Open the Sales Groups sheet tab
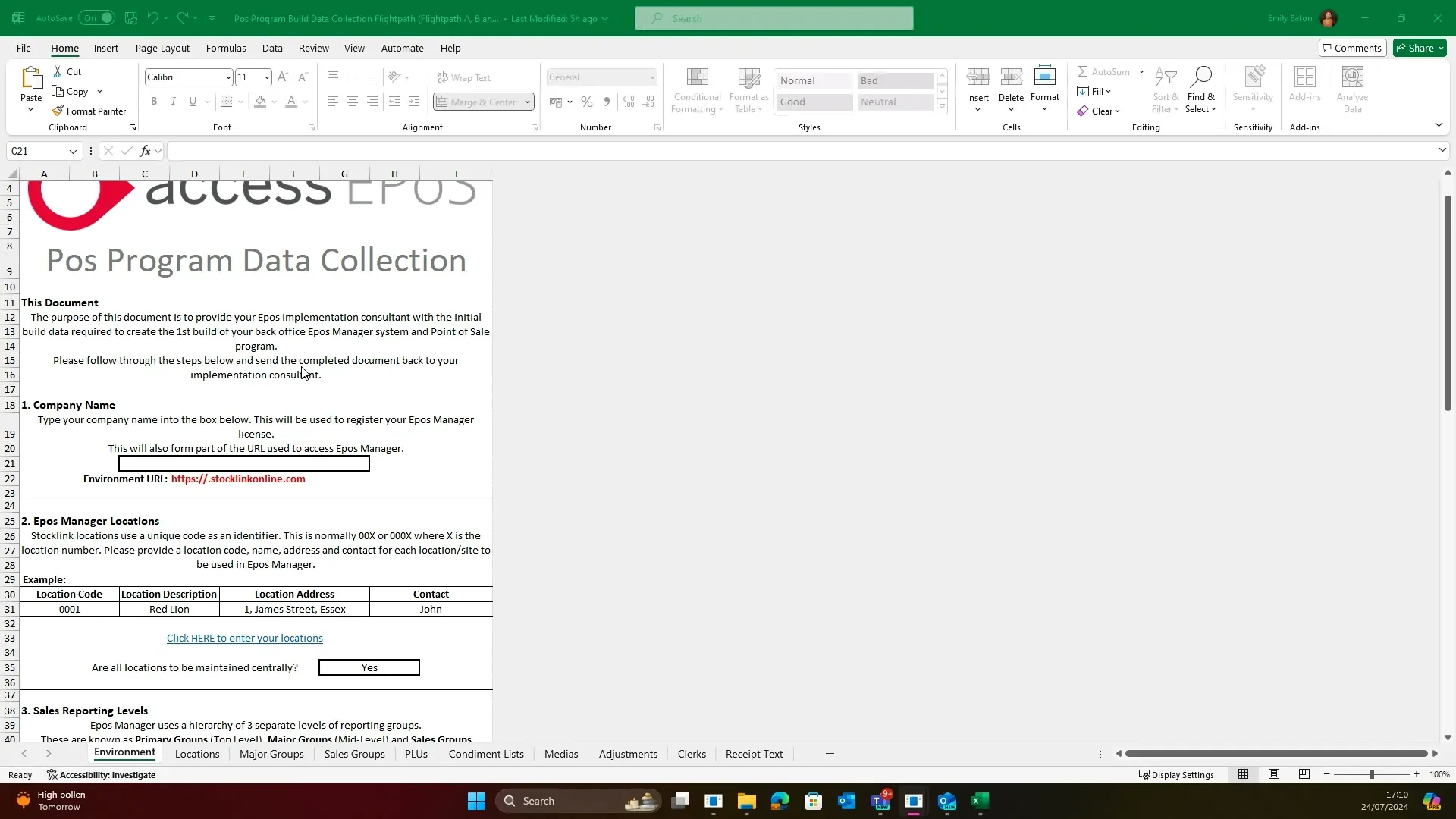 353,753
